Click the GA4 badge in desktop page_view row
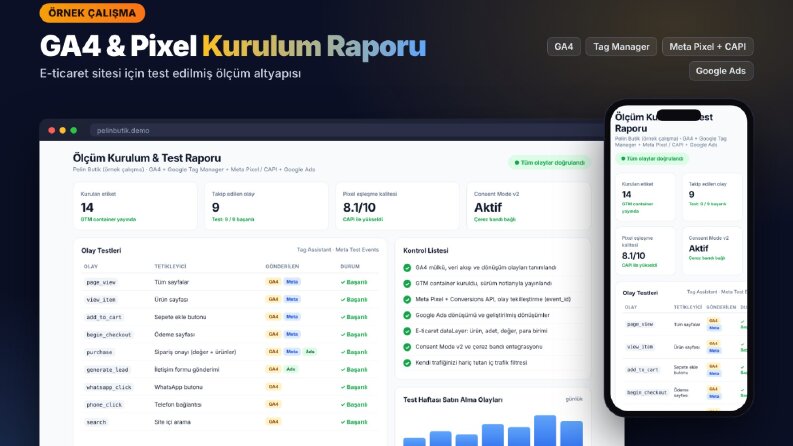 (x=274, y=282)
